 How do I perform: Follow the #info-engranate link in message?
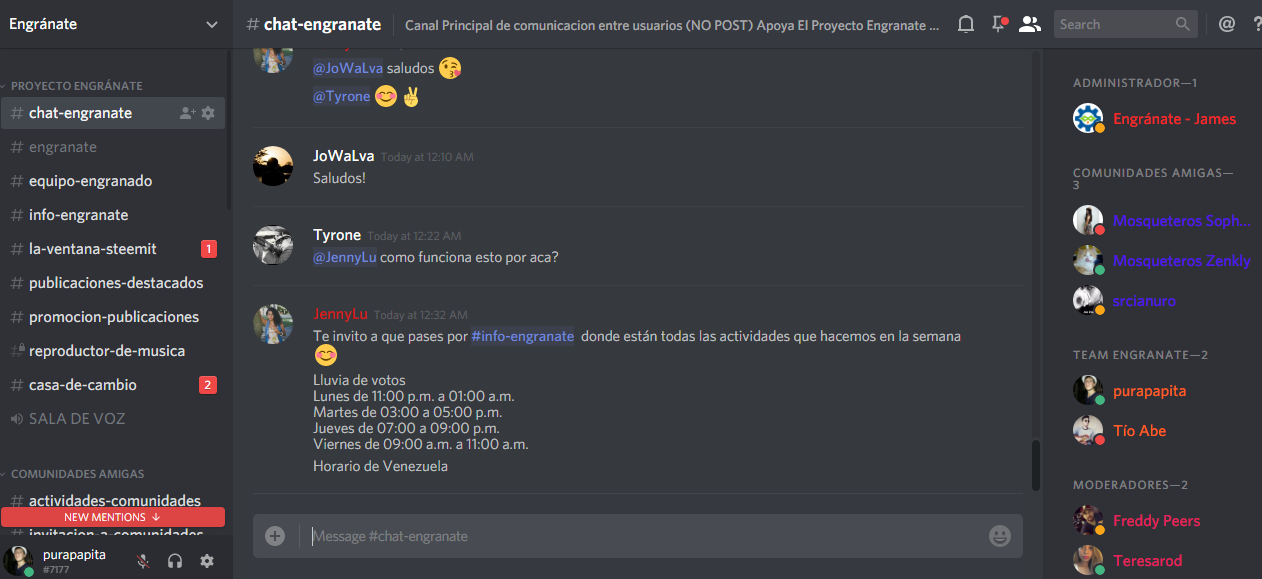pyautogui.click(x=523, y=336)
